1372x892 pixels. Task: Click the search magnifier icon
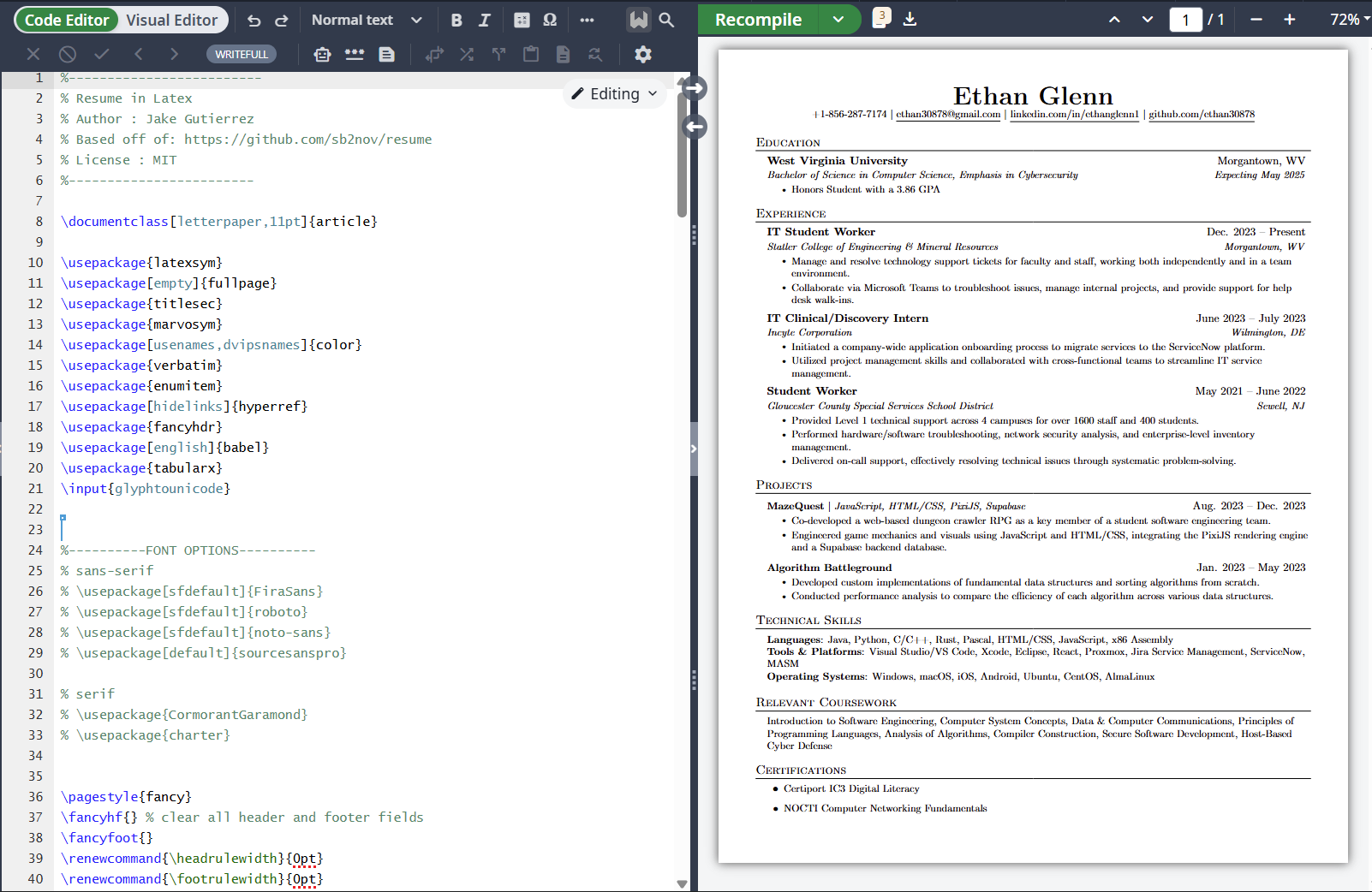click(667, 20)
